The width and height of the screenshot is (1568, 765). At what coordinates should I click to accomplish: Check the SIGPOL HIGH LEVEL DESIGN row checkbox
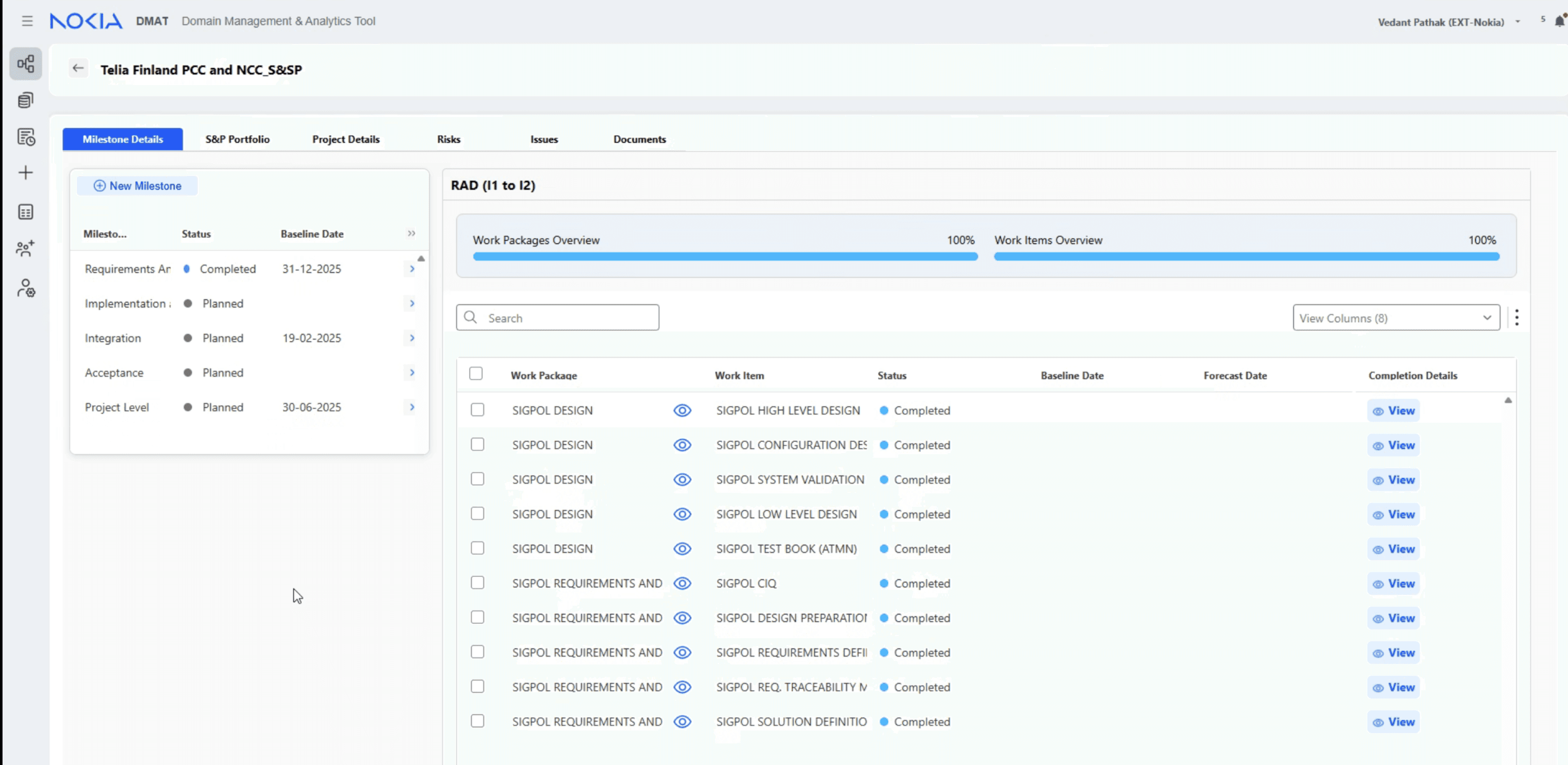(477, 410)
